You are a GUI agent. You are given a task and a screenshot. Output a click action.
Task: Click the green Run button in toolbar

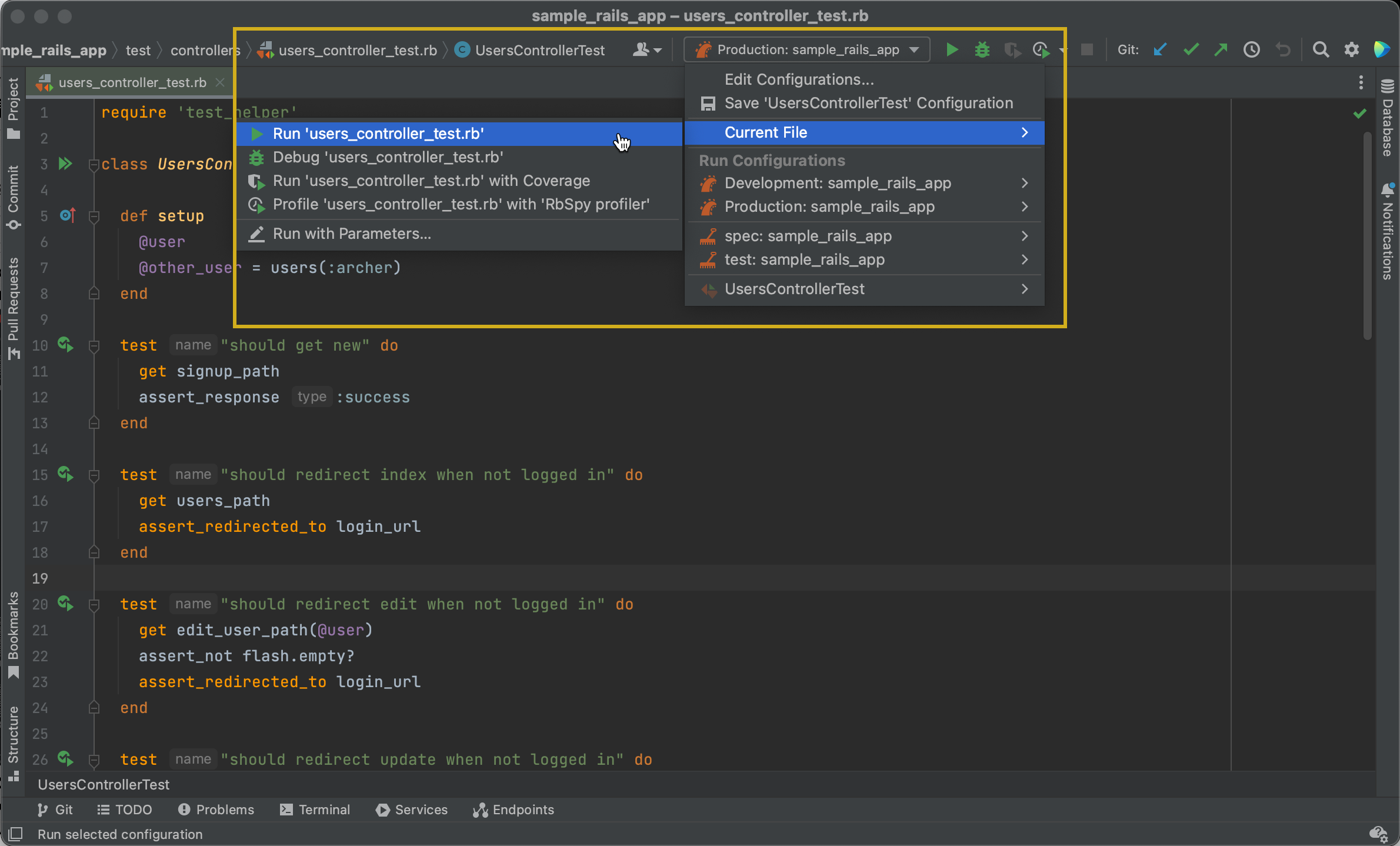point(951,50)
